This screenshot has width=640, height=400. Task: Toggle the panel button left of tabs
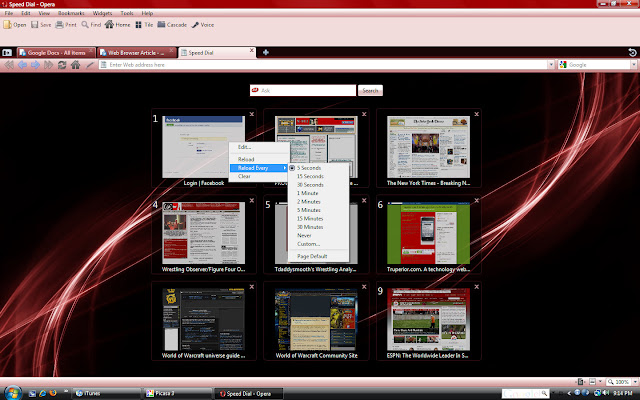(7, 53)
